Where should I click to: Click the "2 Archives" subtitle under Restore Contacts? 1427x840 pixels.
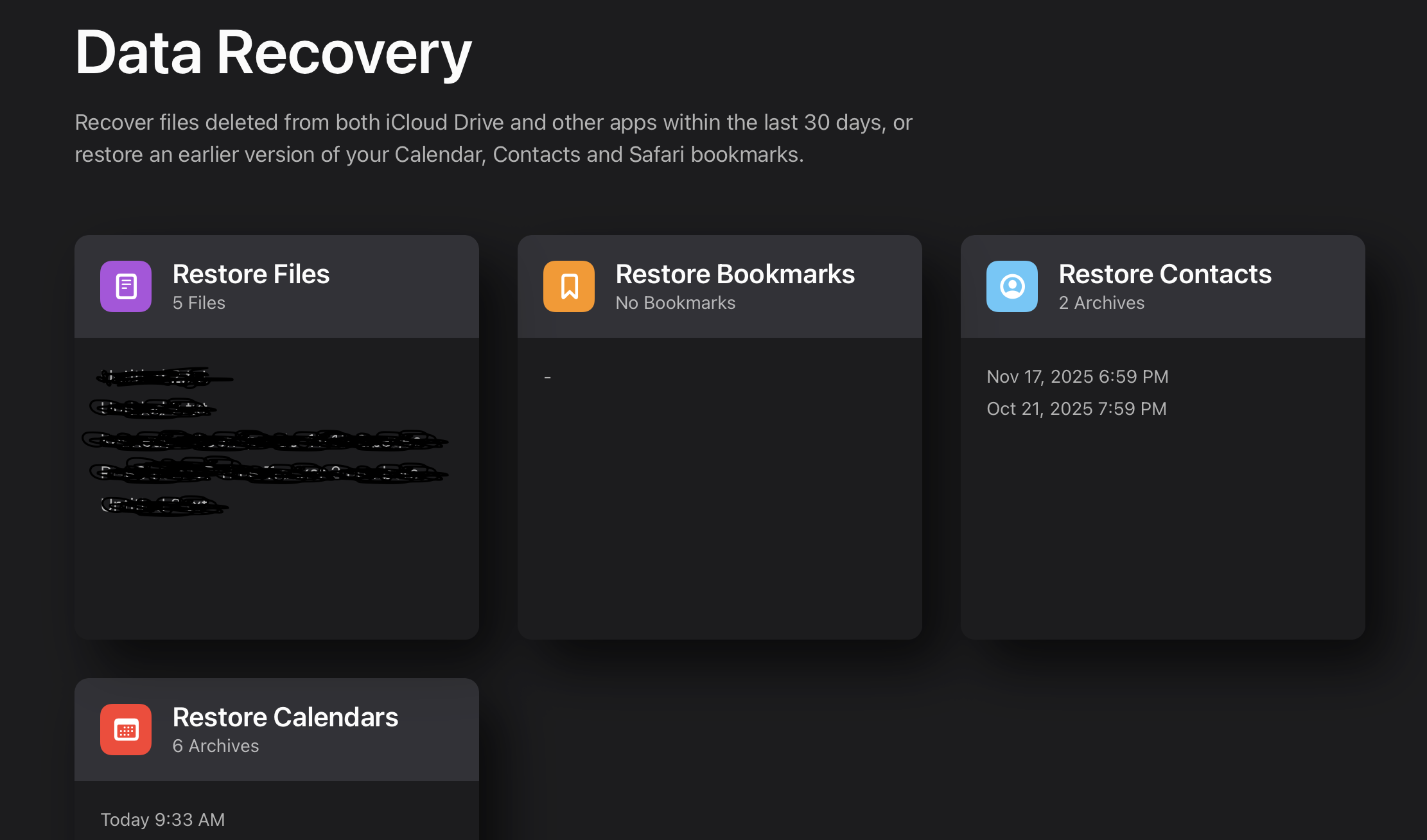click(x=1101, y=303)
